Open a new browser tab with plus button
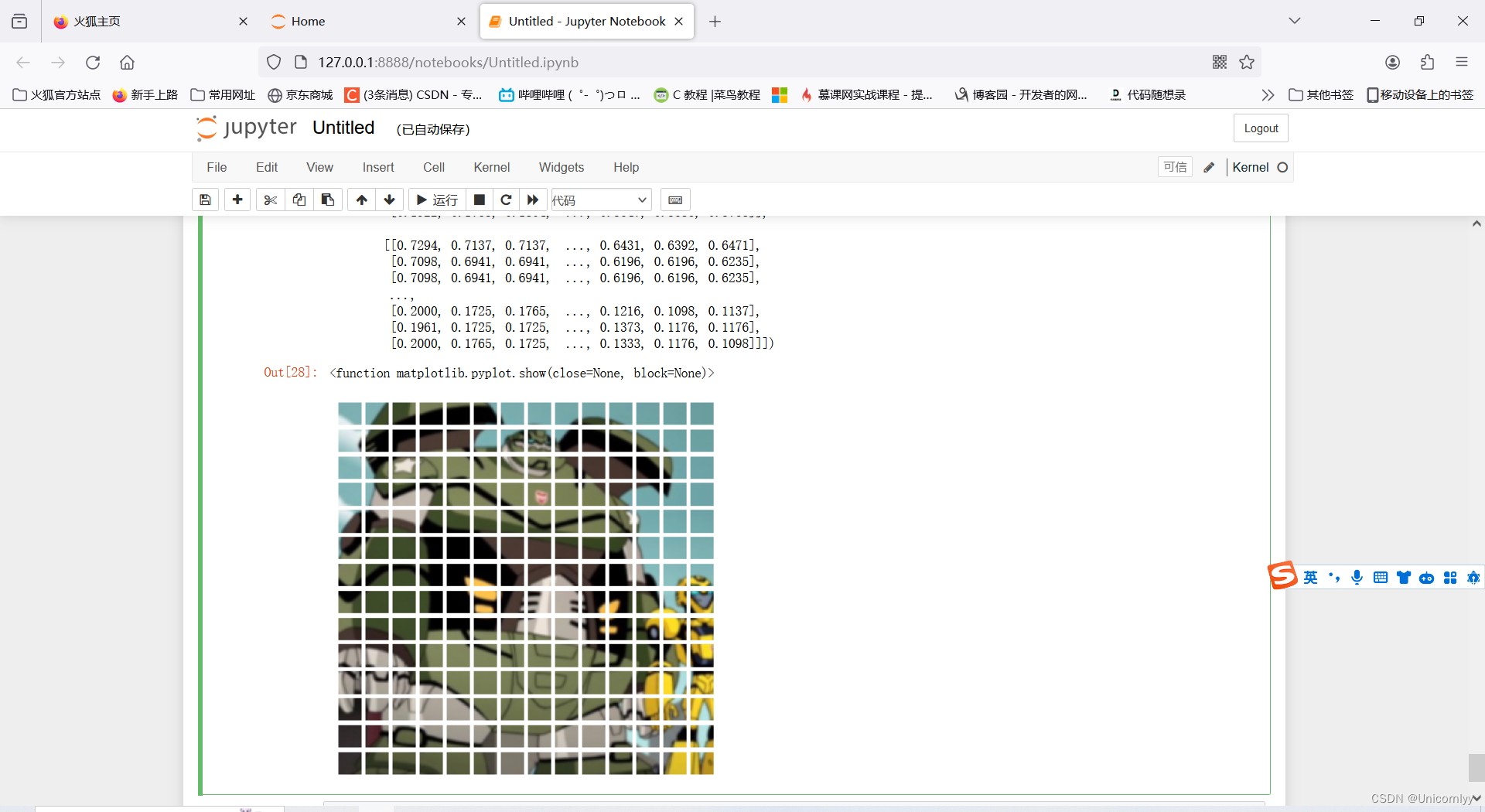This screenshot has height=812, width=1485. (x=715, y=21)
